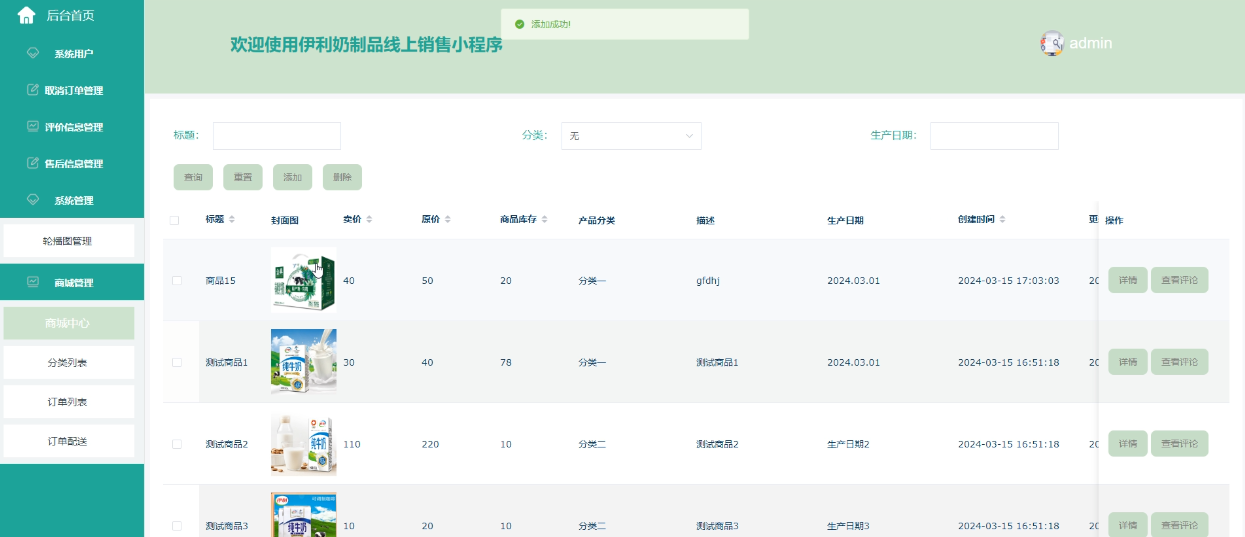Focus the 标题 search input field

[277, 136]
